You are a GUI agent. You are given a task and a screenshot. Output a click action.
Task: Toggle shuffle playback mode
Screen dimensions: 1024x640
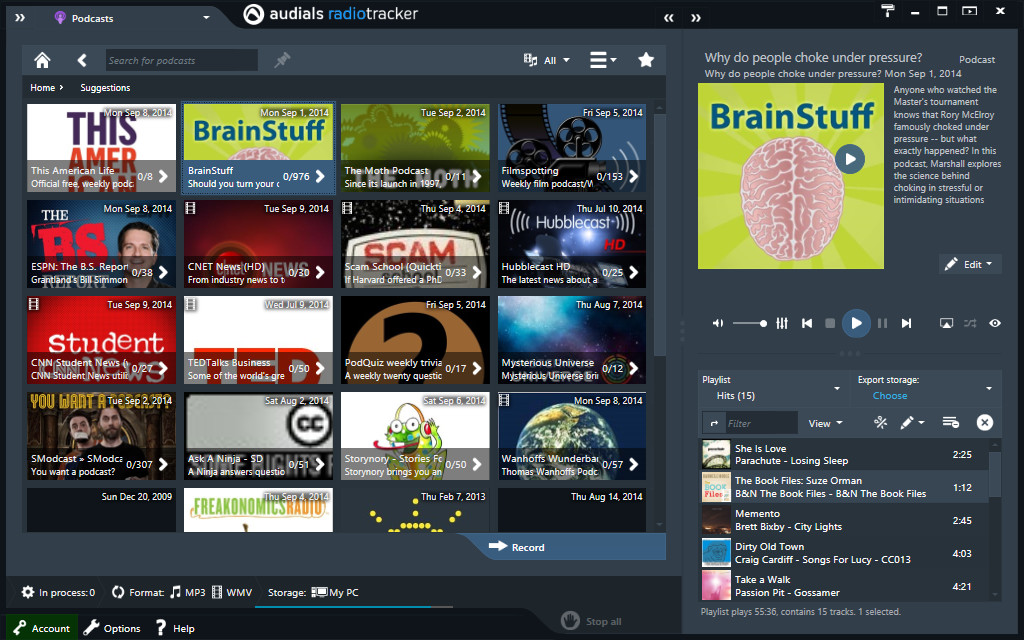[x=970, y=323]
